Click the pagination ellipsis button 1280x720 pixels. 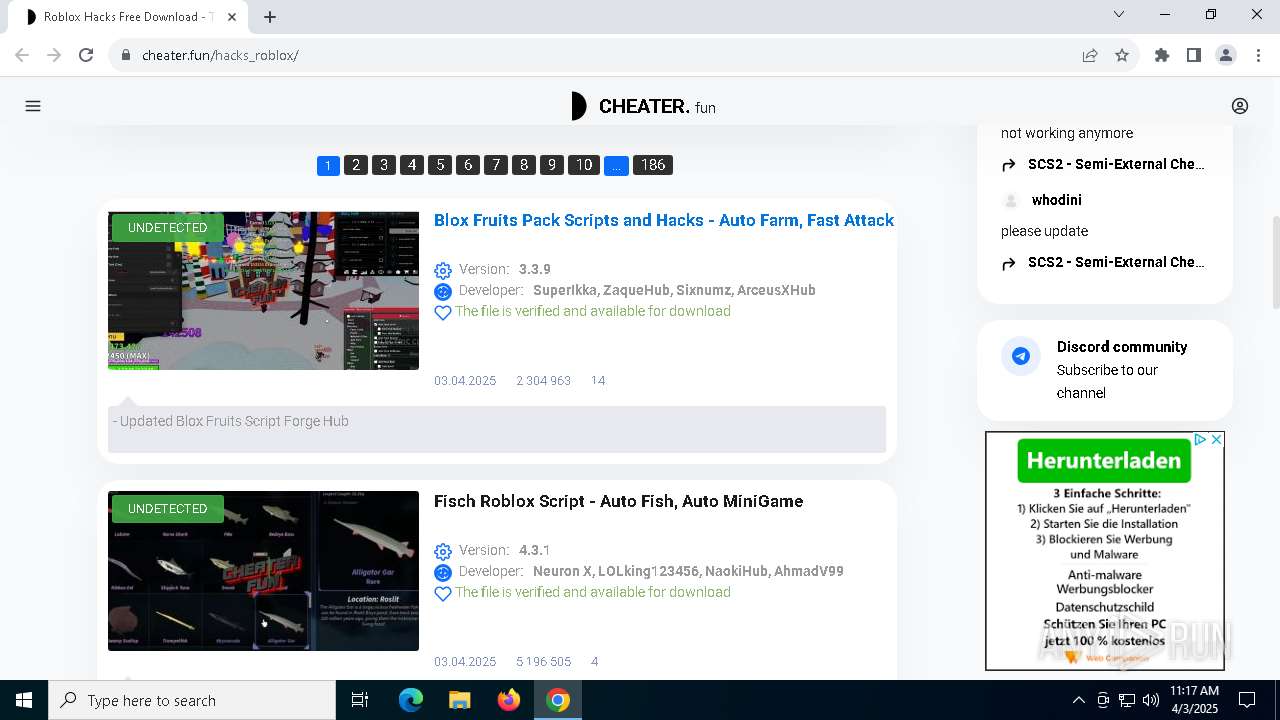coord(617,165)
